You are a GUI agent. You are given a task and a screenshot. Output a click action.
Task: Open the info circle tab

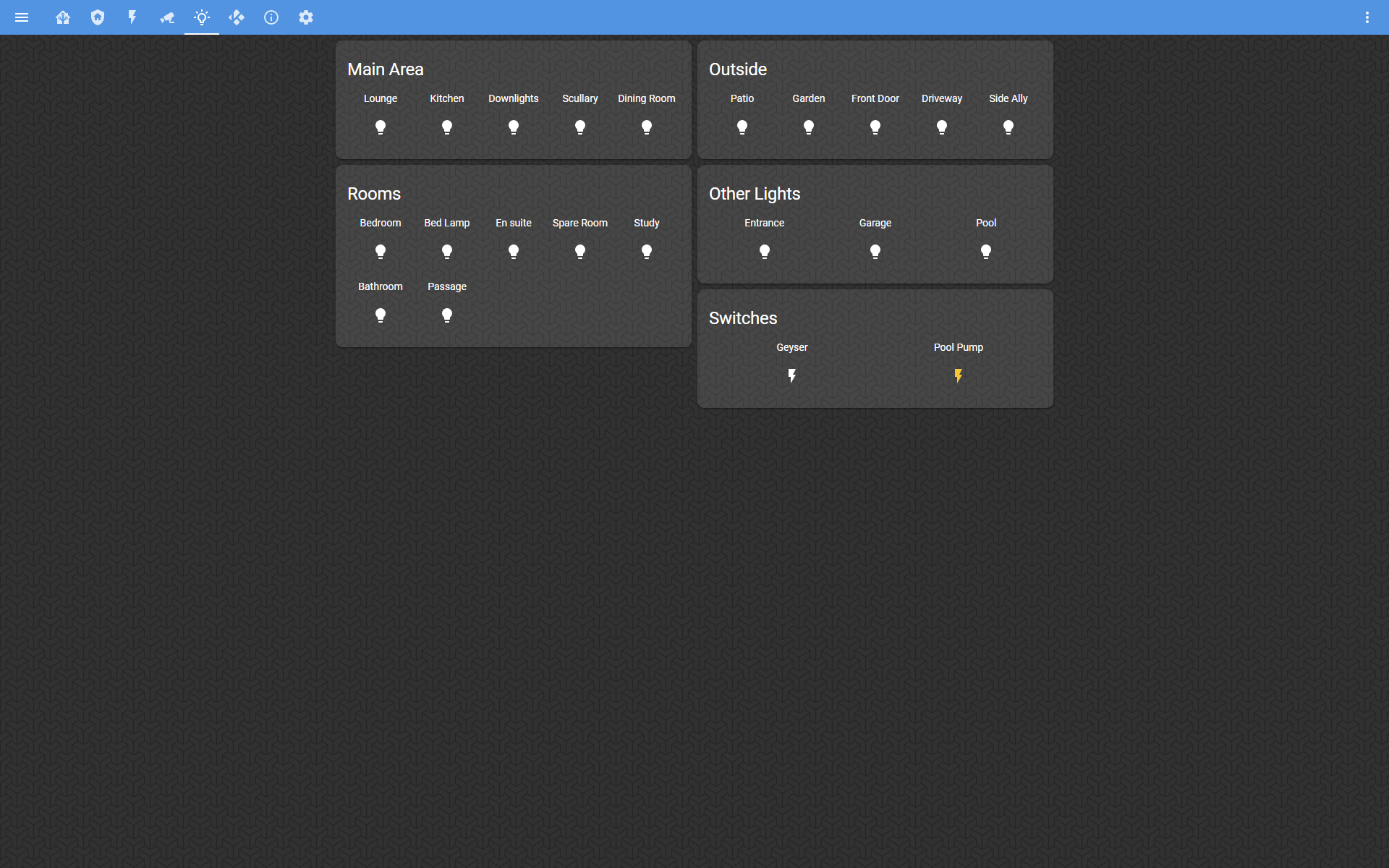click(x=271, y=17)
